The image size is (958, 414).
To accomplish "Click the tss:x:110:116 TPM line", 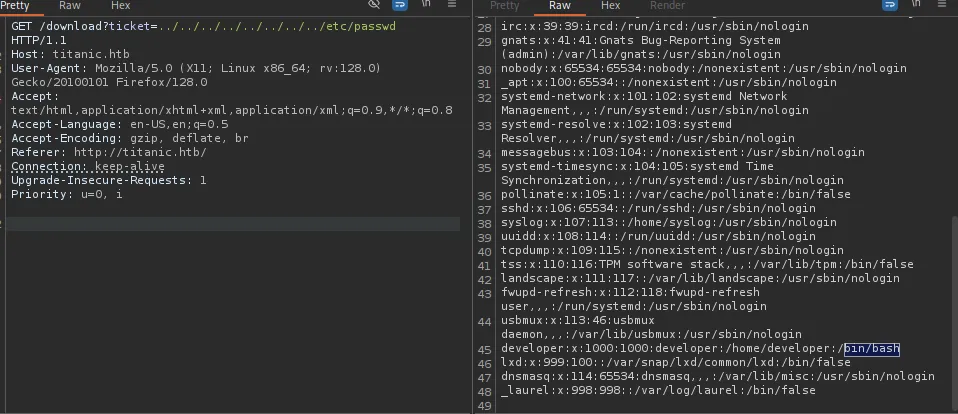I will (708, 265).
